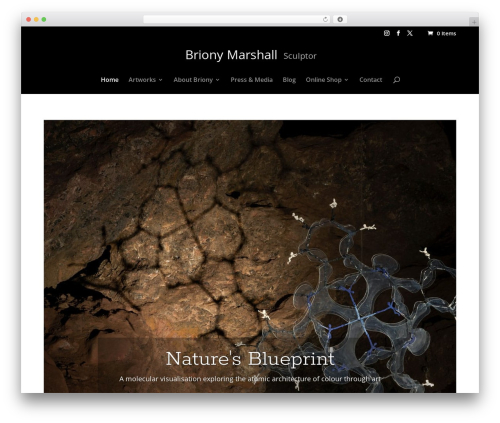Viewport: 500px width, 423px height.
Task: Maximize the browser with green button
Action: point(44,19)
